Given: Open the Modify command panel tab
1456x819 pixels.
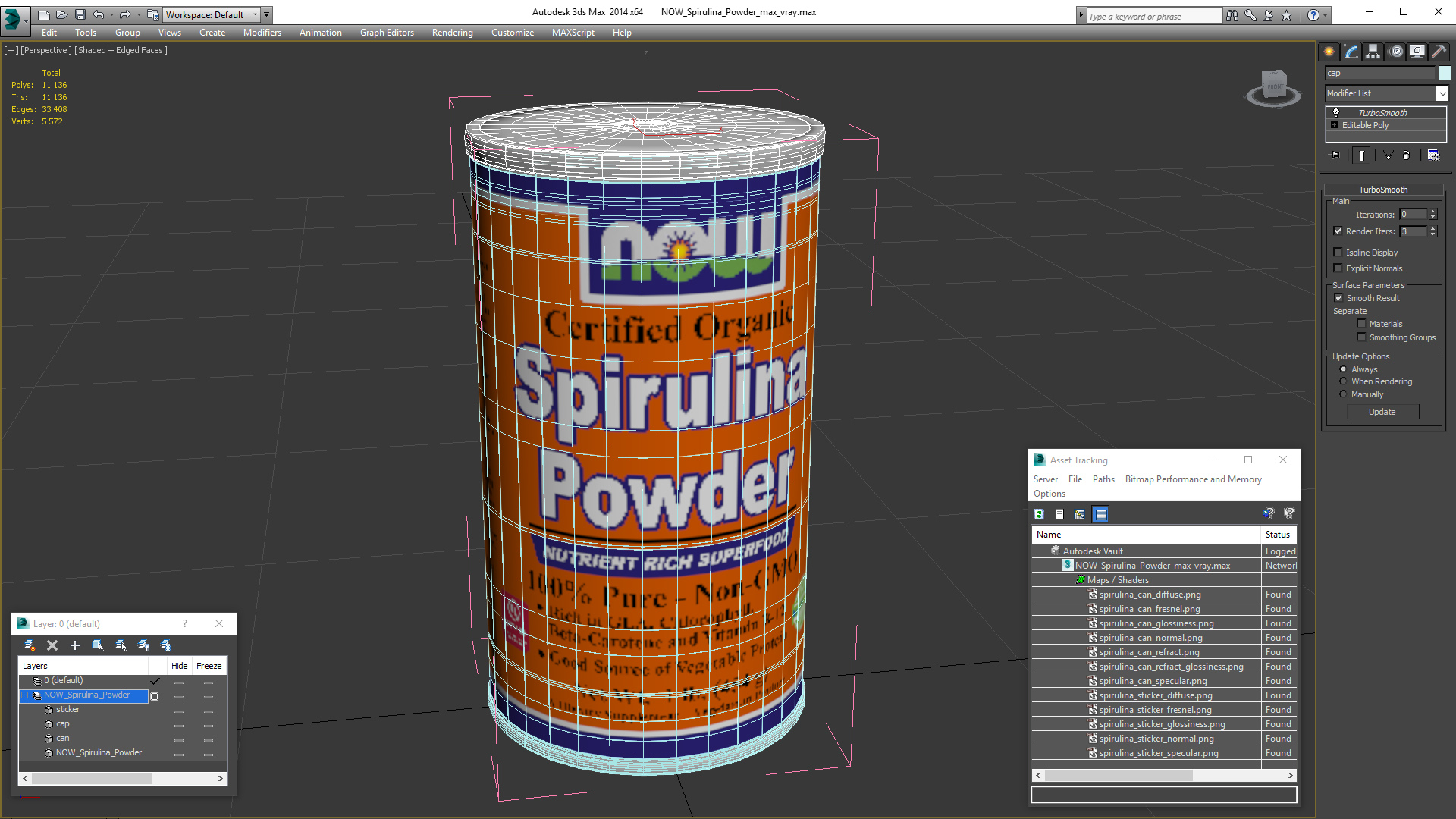Looking at the screenshot, I should point(1351,52).
